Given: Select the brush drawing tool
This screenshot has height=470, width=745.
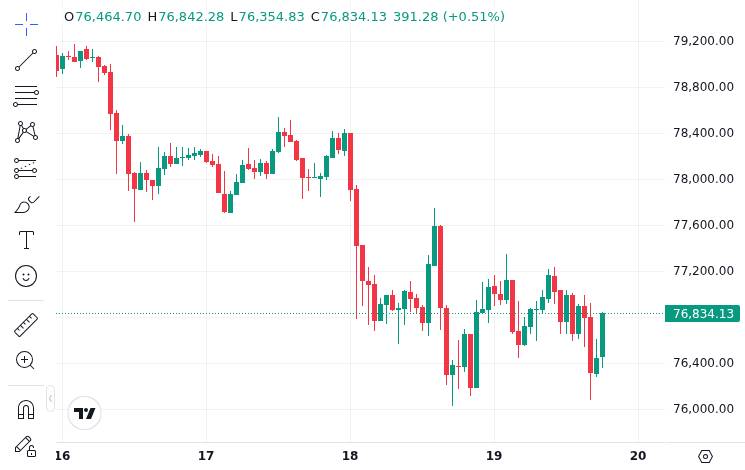Looking at the screenshot, I should click(x=26, y=204).
